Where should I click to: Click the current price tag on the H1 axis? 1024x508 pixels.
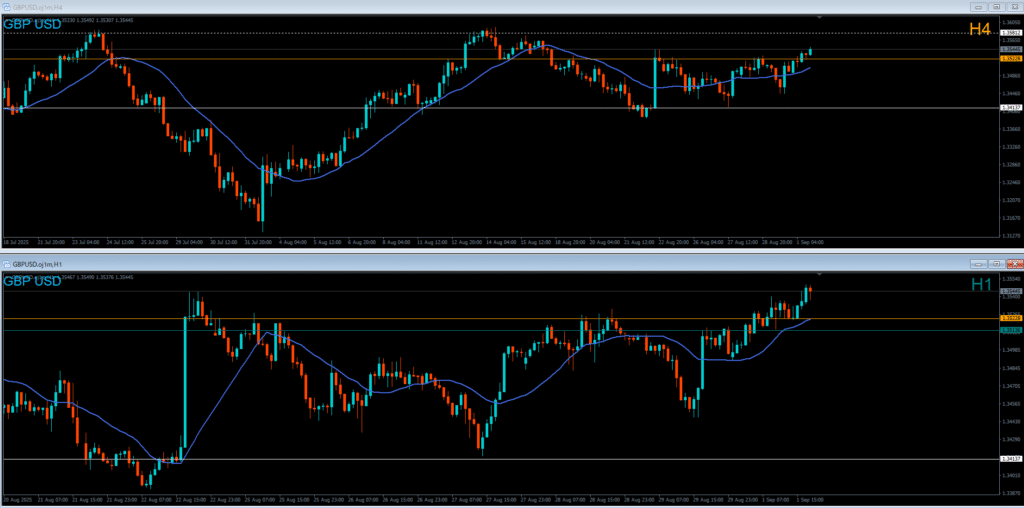click(x=1010, y=290)
